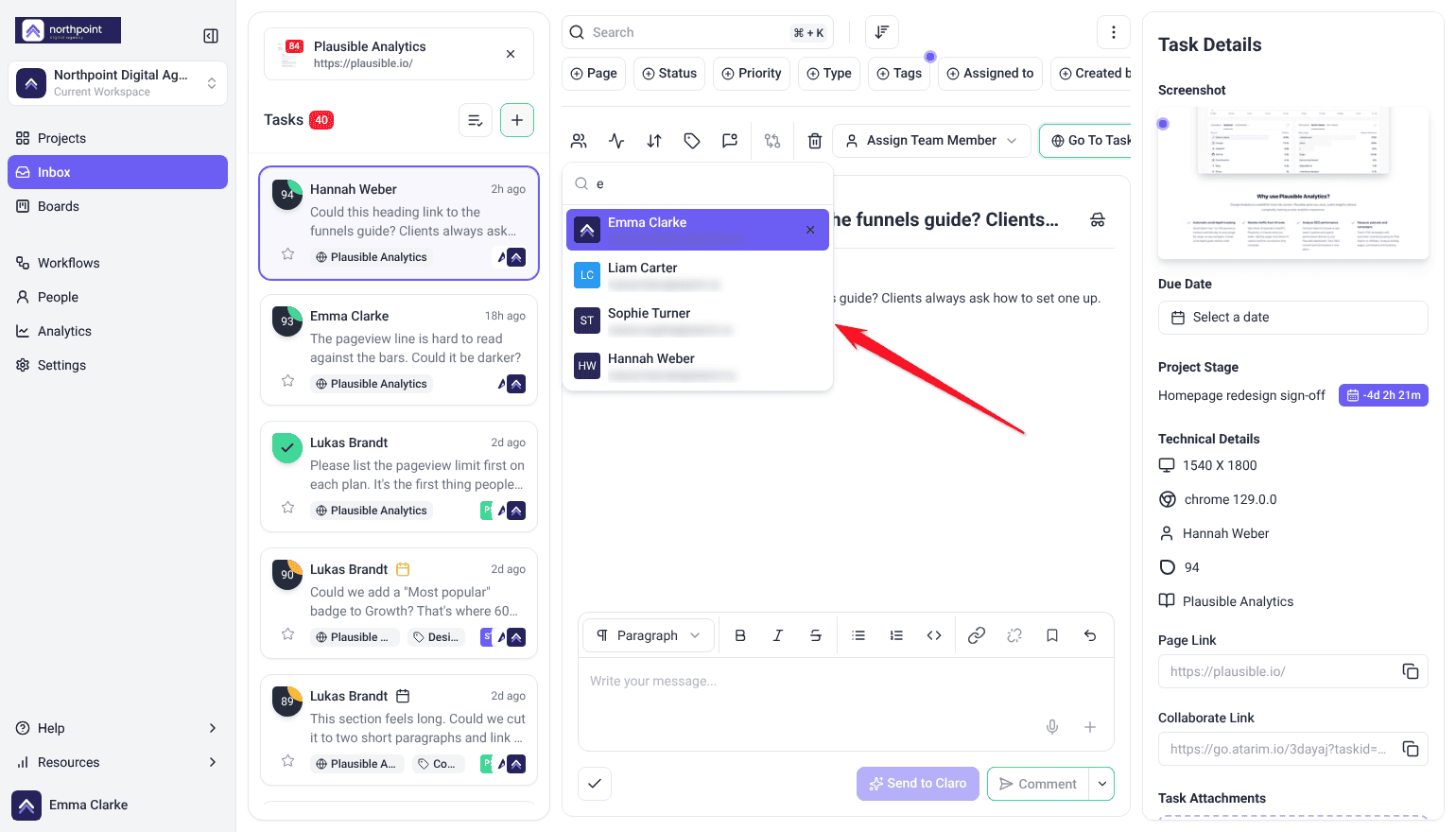Insert a link in the message
The height and width of the screenshot is (832, 1456).
pos(977,635)
